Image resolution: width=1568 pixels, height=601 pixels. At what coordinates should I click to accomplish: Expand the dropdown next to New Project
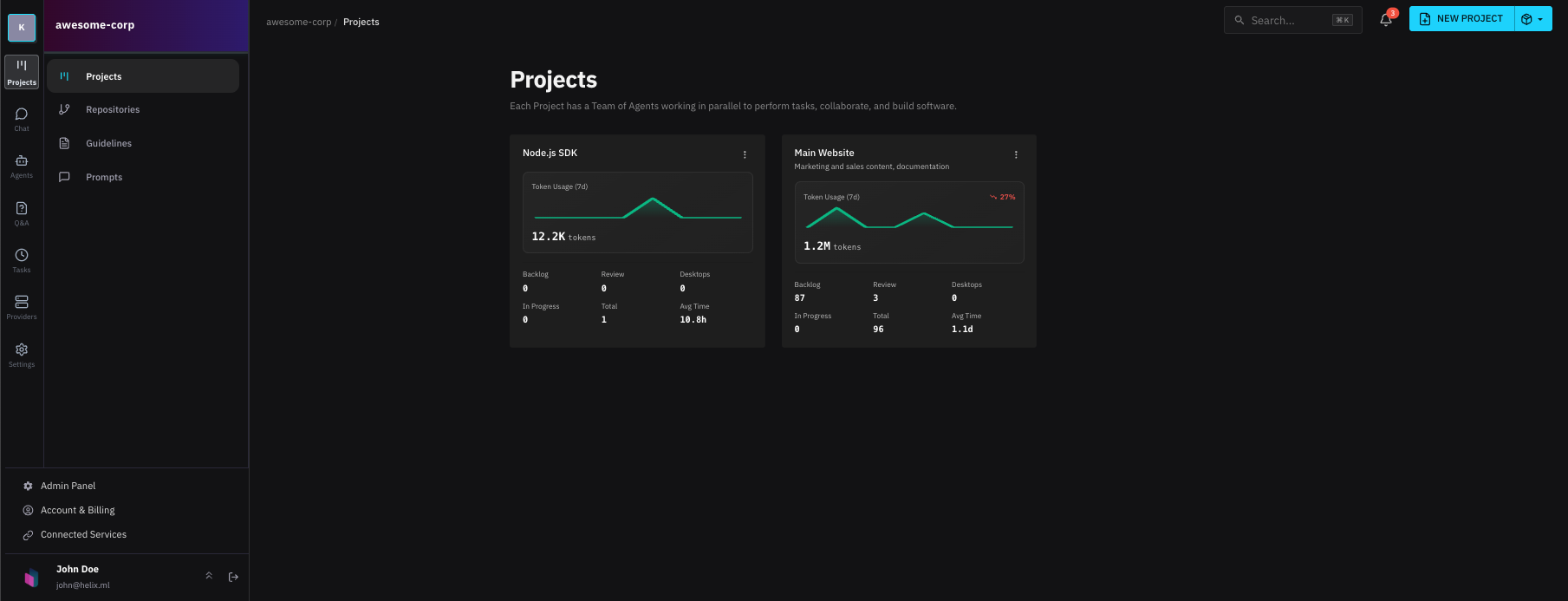tap(1533, 19)
